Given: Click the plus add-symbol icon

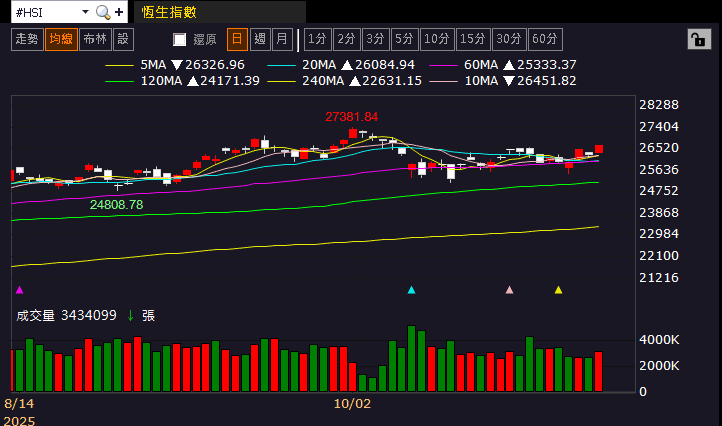Looking at the screenshot, I should tap(119, 12).
